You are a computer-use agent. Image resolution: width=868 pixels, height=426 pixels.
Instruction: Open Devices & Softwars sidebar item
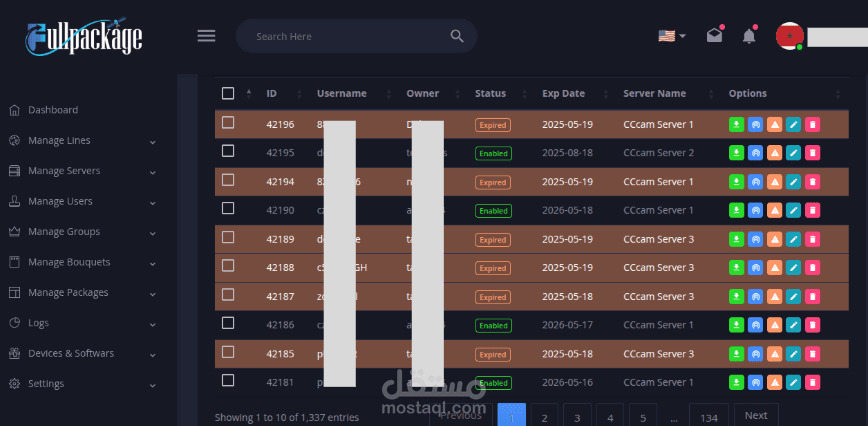pos(71,353)
